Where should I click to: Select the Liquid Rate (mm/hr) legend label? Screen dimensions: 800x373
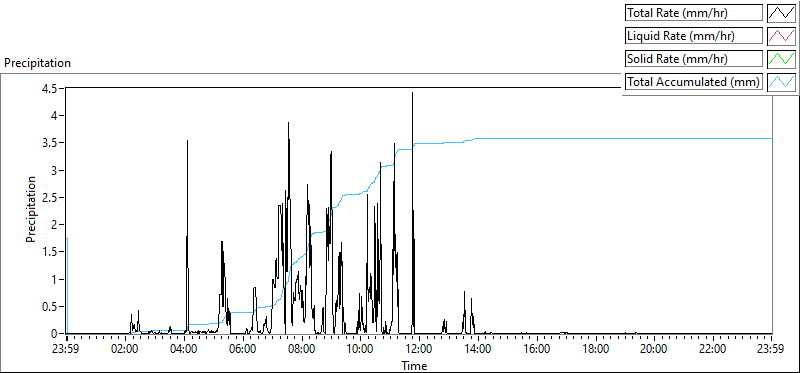click(694, 36)
